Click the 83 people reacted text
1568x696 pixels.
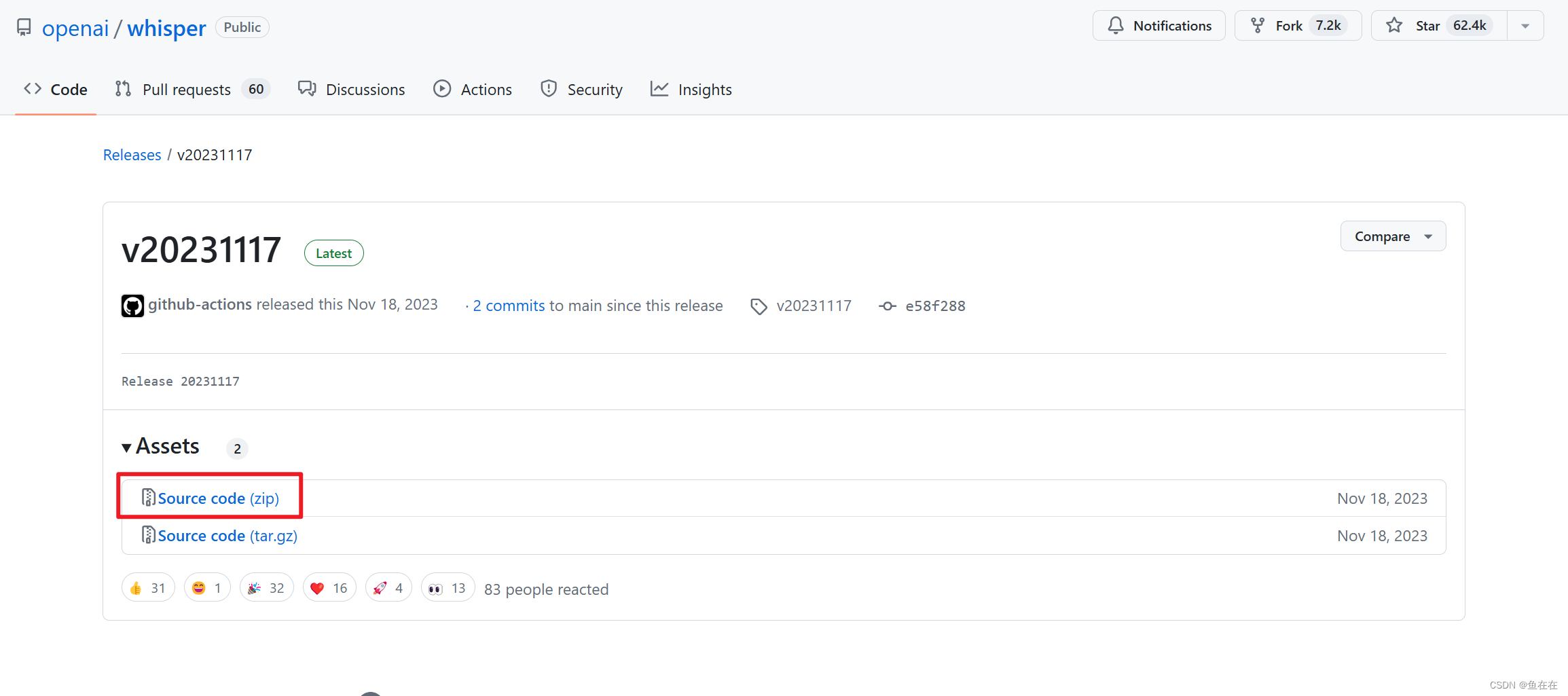coord(546,589)
